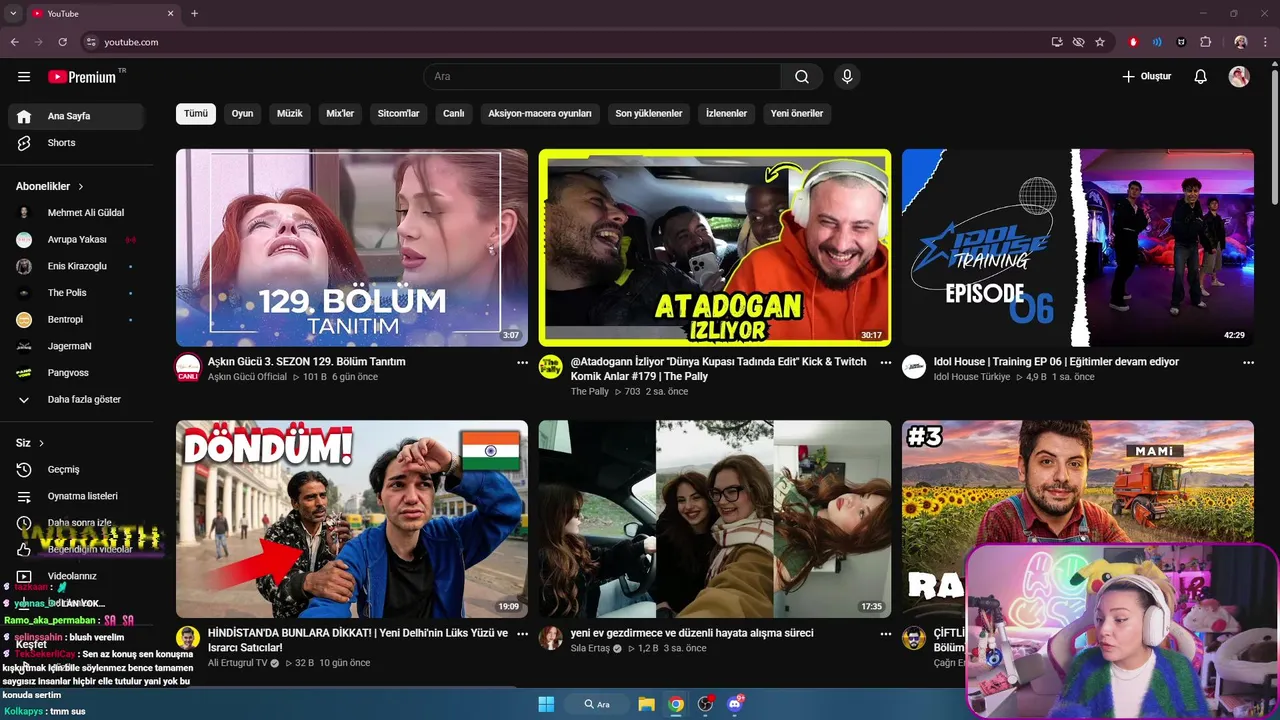Select the Son yüklenenler filter chip
This screenshot has width=1280, height=720.
649,113
